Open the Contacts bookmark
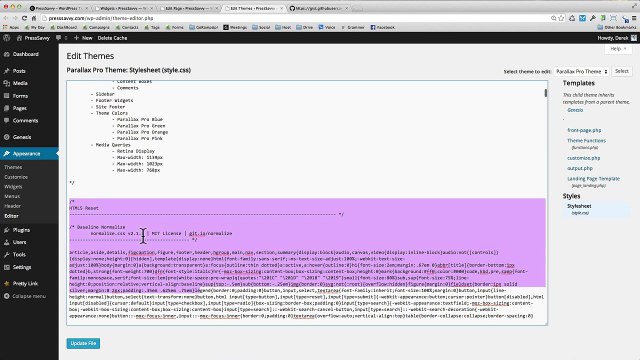640x360 pixels. click(127, 27)
